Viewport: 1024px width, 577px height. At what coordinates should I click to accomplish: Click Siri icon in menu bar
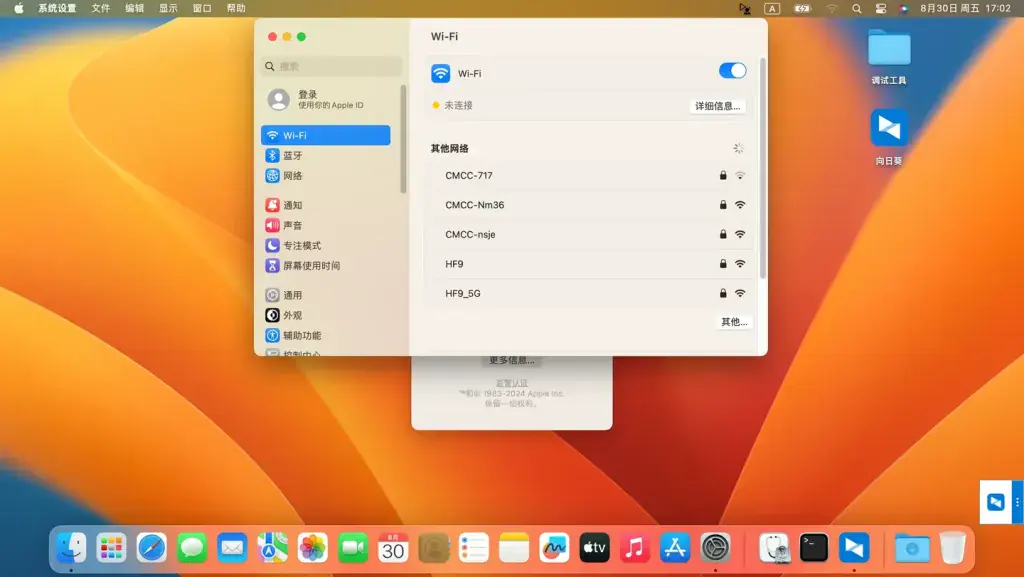[x=904, y=8]
